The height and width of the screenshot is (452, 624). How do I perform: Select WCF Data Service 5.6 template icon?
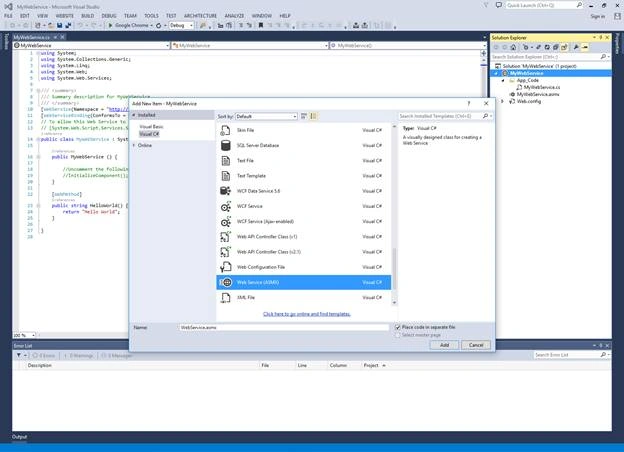(x=226, y=191)
